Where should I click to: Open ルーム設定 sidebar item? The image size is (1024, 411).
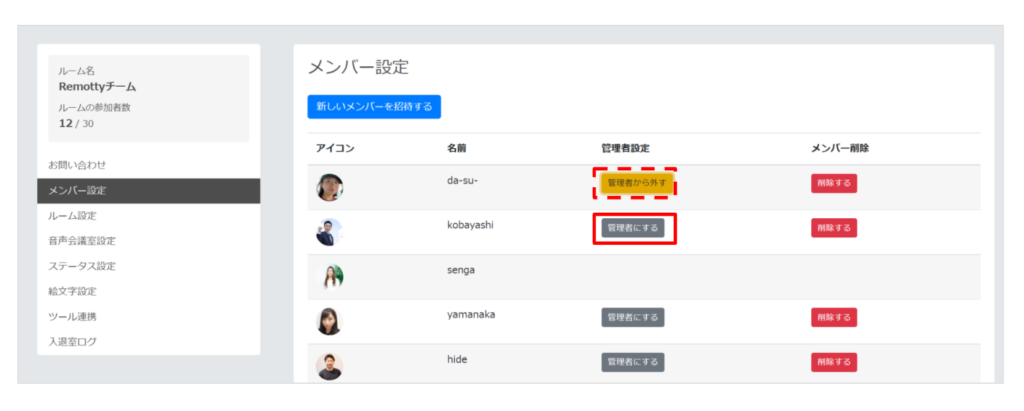[x=149, y=216]
